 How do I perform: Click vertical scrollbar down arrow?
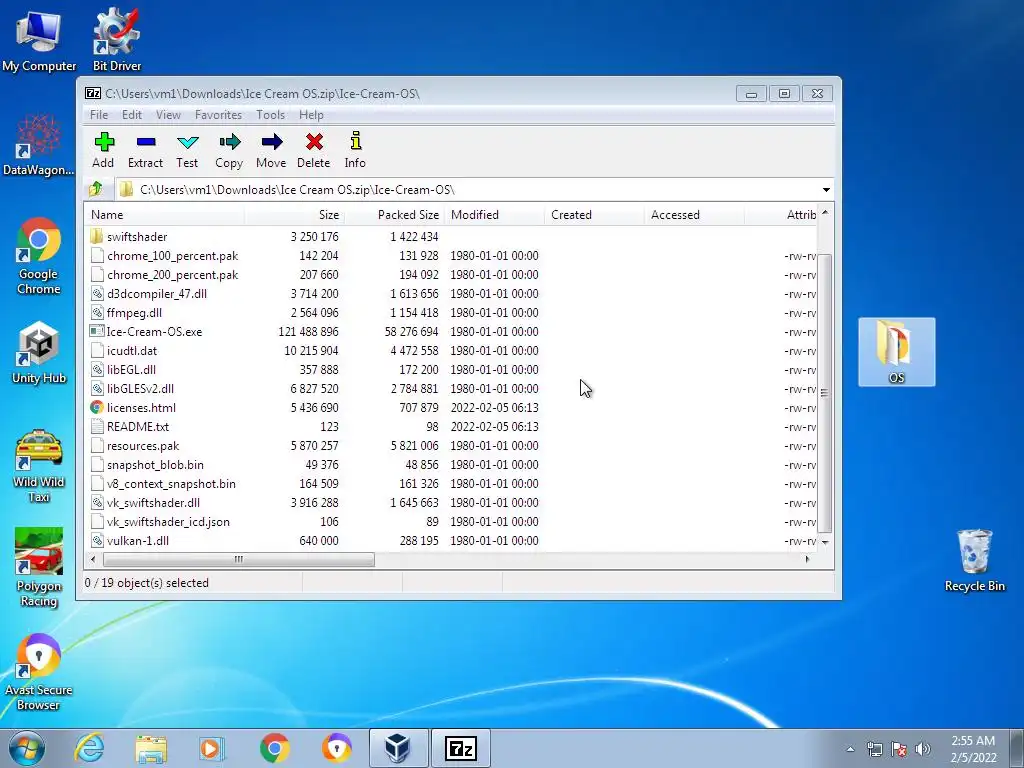825,542
